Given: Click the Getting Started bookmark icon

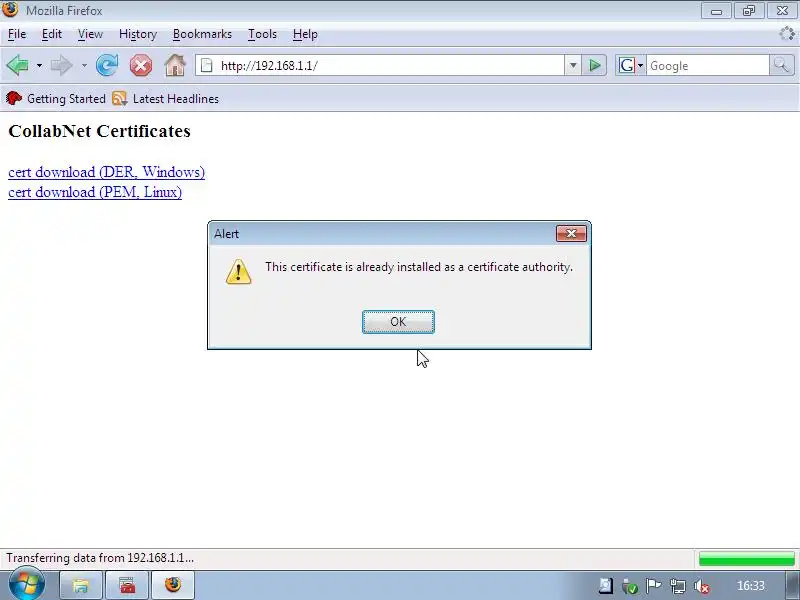Looking at the screenshot, I should coord(14,98).
